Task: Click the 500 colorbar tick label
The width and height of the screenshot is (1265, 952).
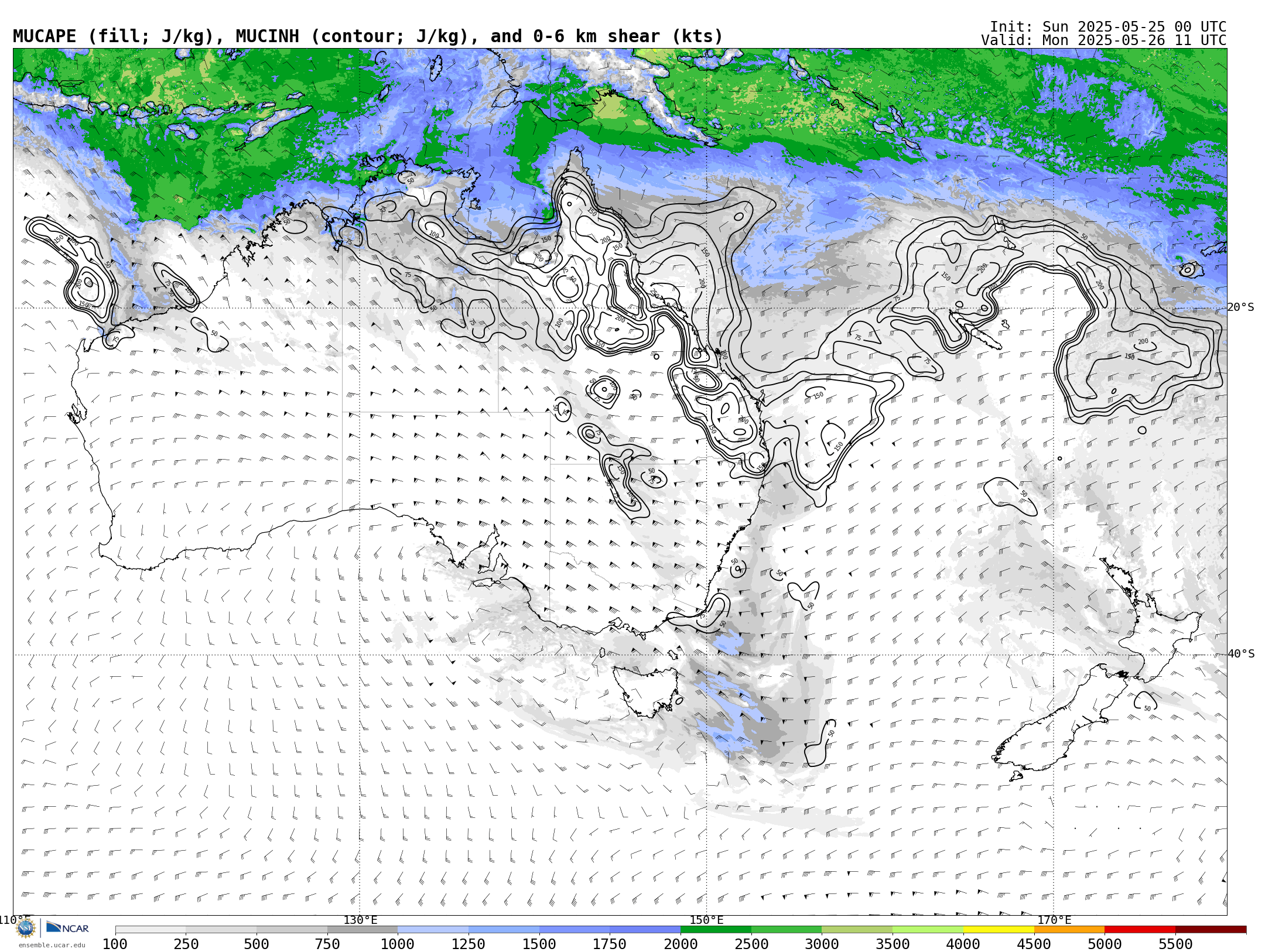Action: [x=257, y=944]
